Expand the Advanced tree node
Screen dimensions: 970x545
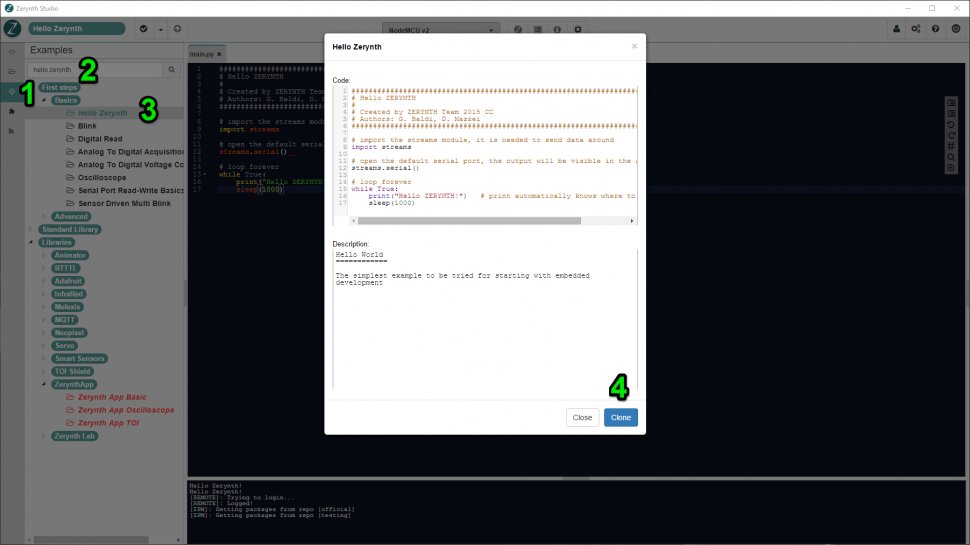click(44, 217)
